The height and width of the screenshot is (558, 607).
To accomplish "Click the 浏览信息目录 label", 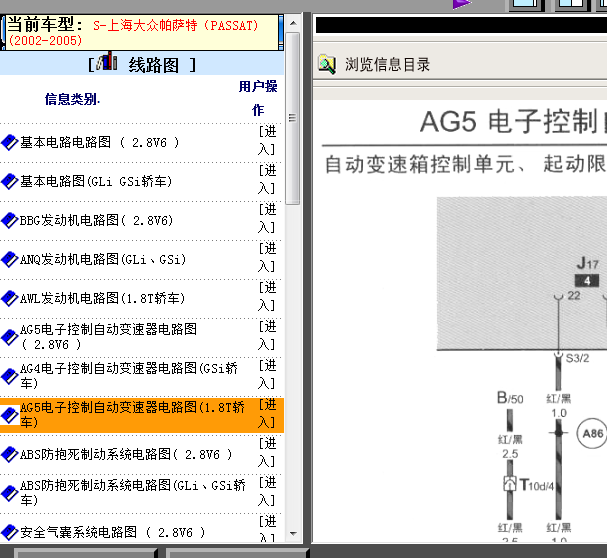I will point(388,65).
